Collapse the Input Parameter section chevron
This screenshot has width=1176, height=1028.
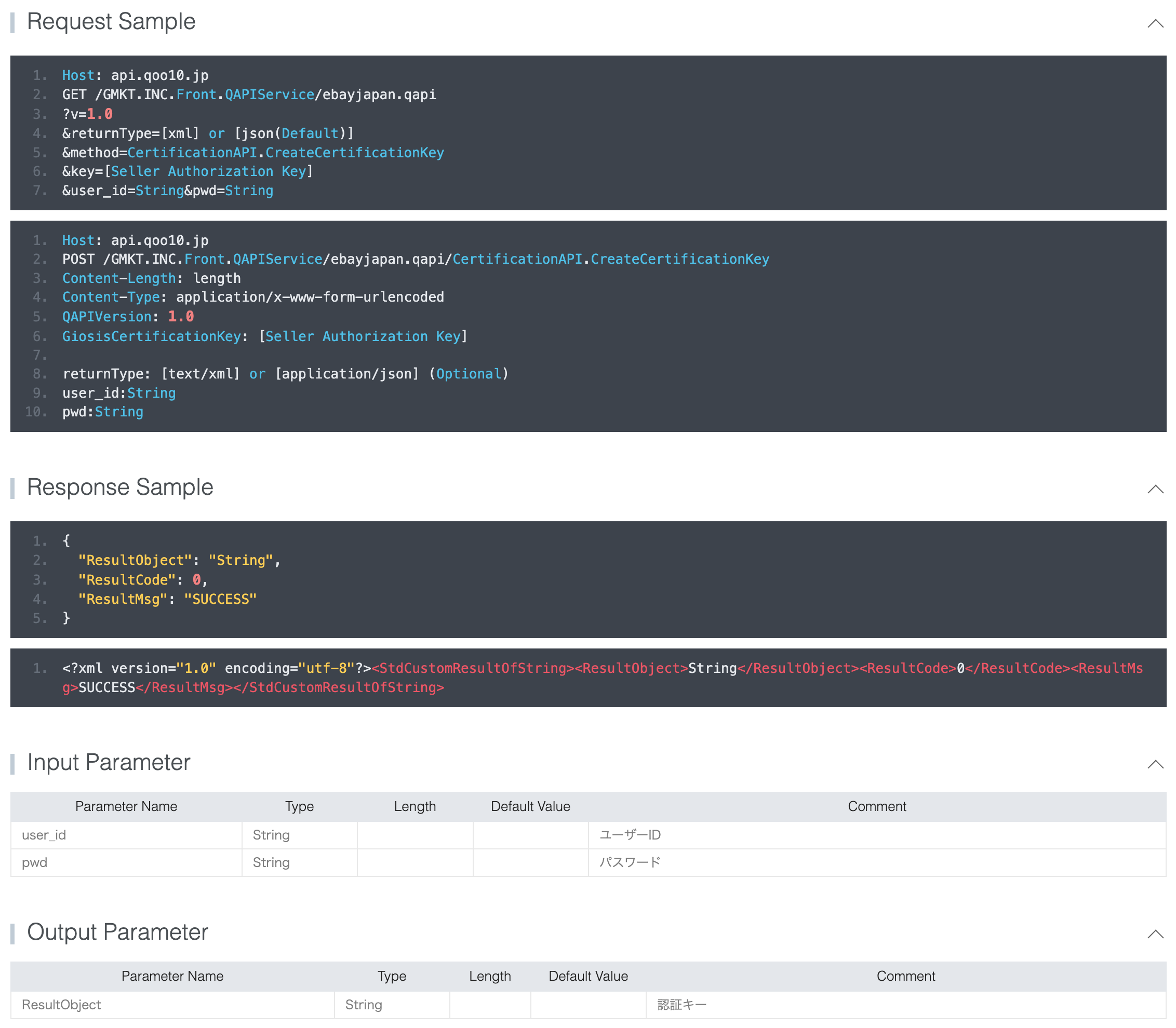pos(1155,764)
